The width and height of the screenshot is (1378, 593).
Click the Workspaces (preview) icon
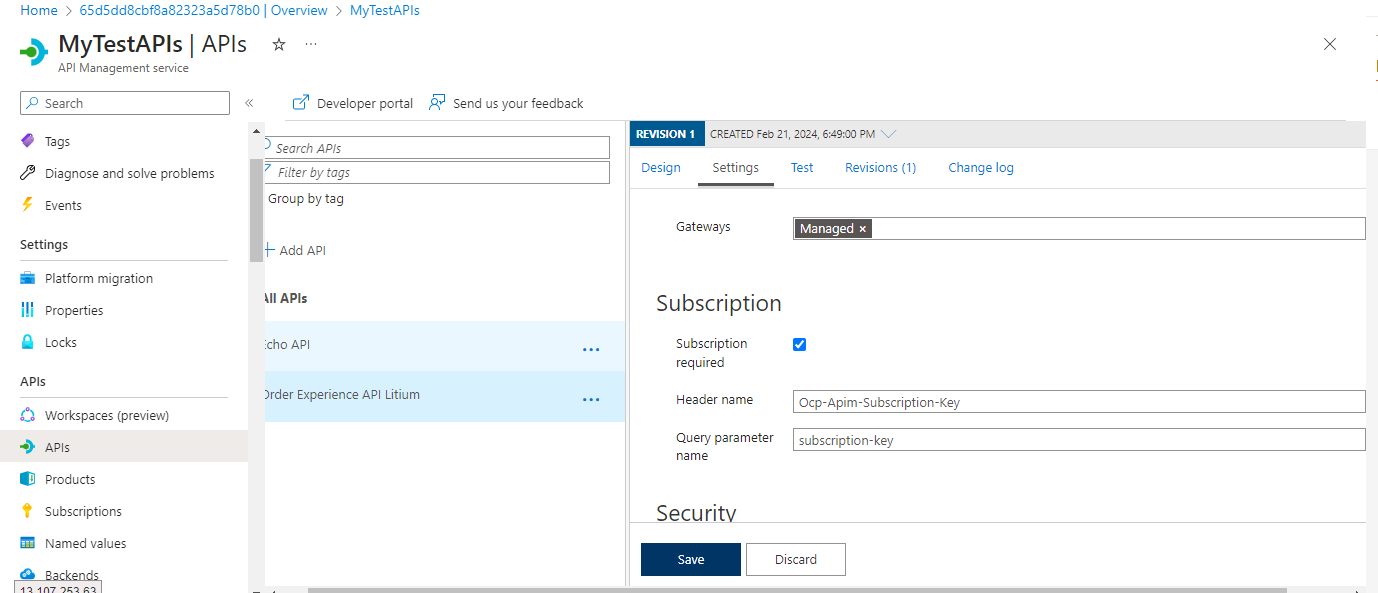(28, 415)
